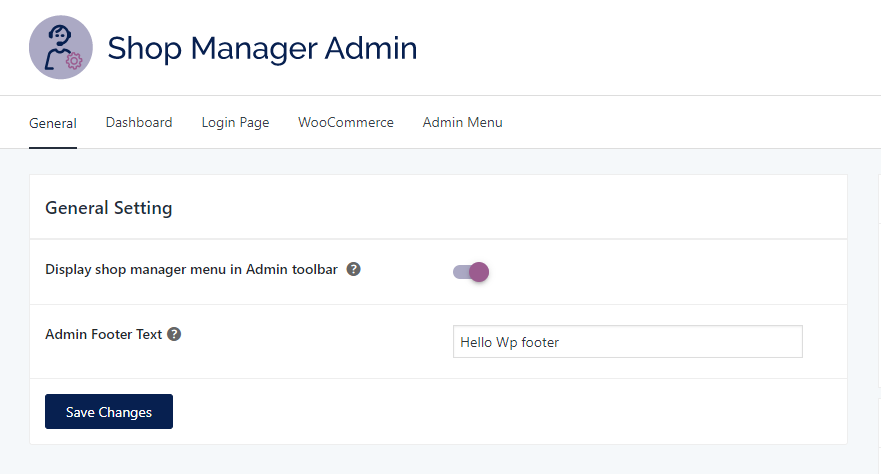Click help icon next to Admin Footer Text
881x474 pixels.
tap(174, 334)
